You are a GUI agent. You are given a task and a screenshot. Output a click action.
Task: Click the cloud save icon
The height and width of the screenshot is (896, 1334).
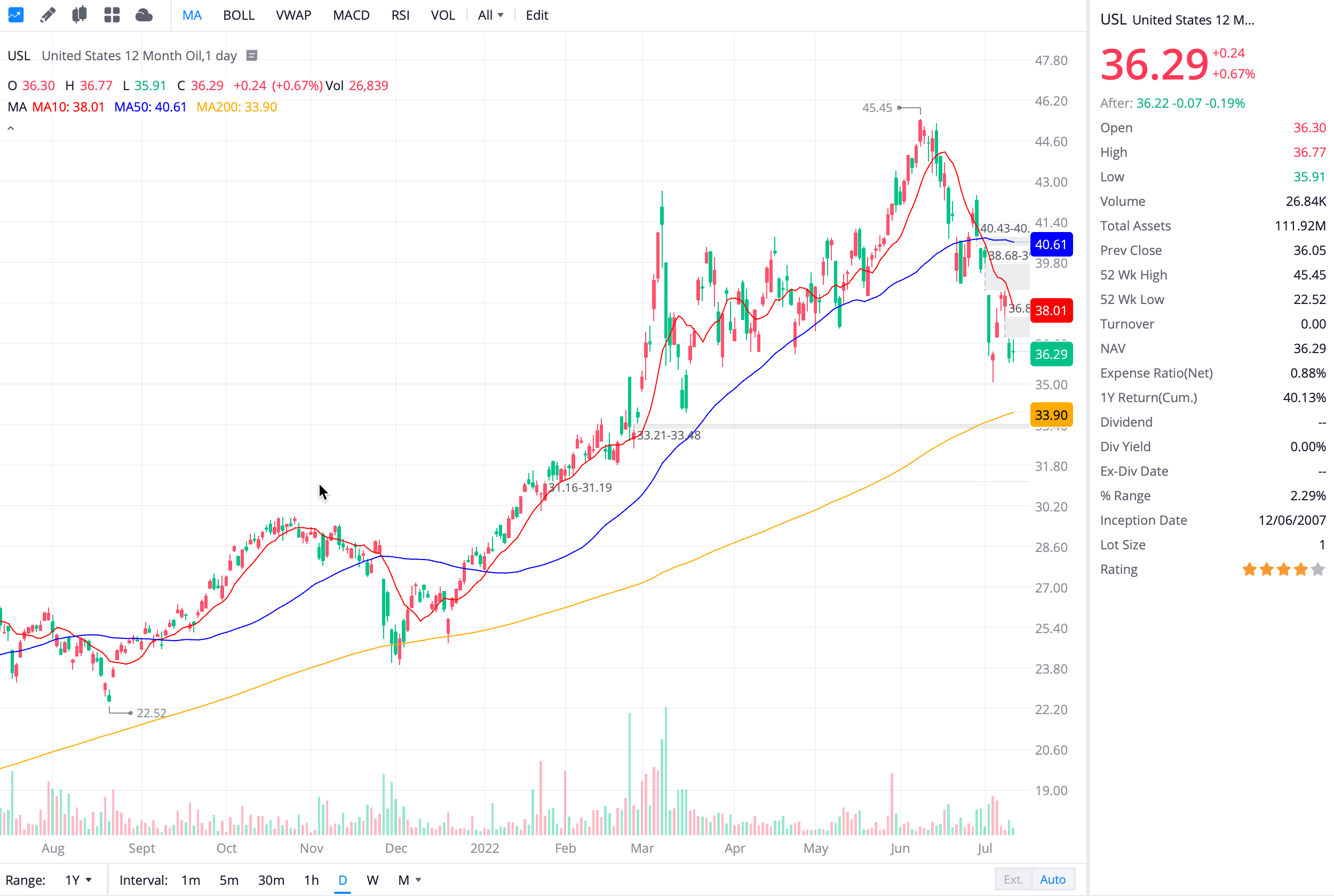pyautogui.click(x=144, y=15)
